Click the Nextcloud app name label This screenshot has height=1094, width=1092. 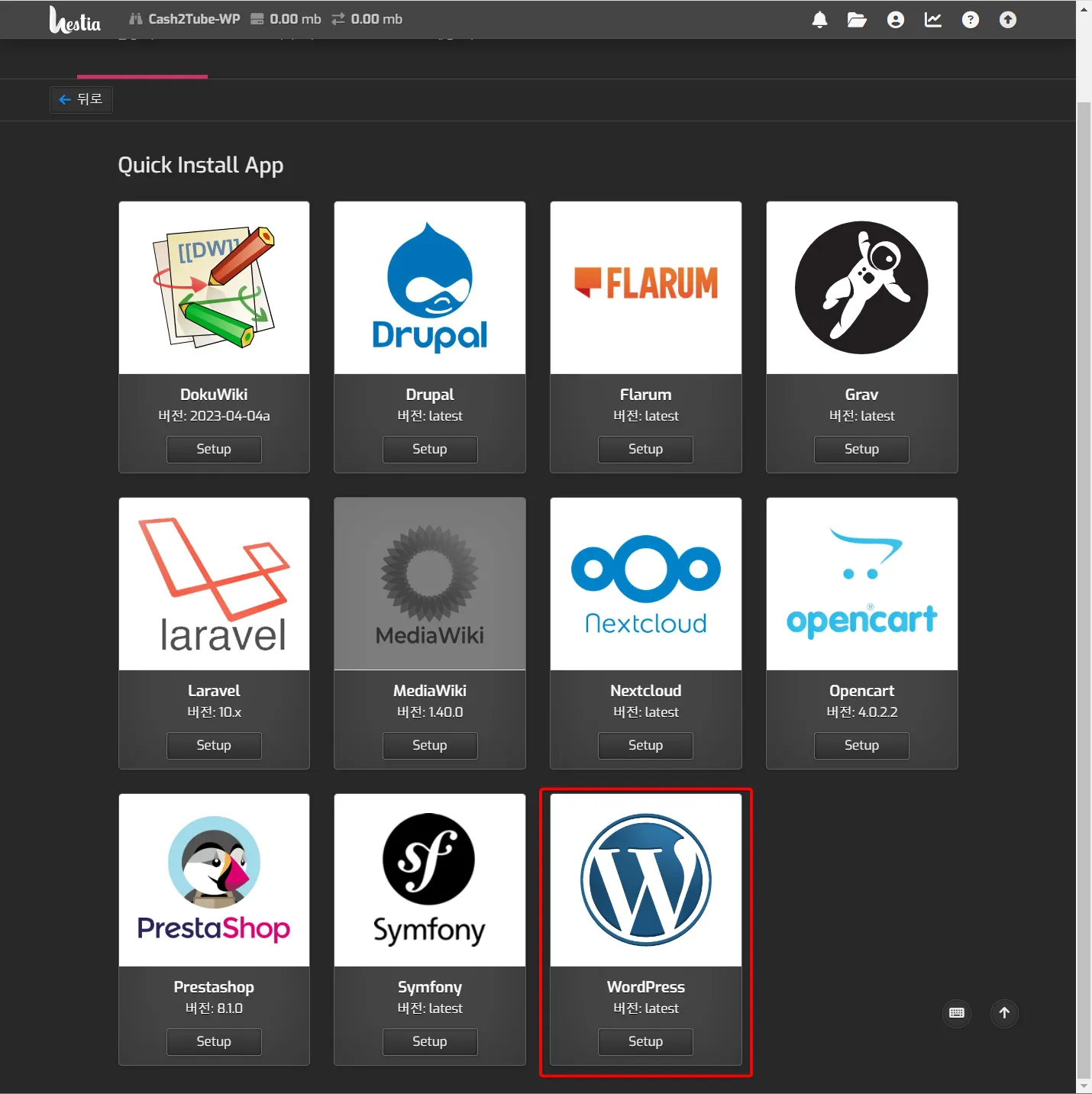pyautogui.click(x=645, y=691)
